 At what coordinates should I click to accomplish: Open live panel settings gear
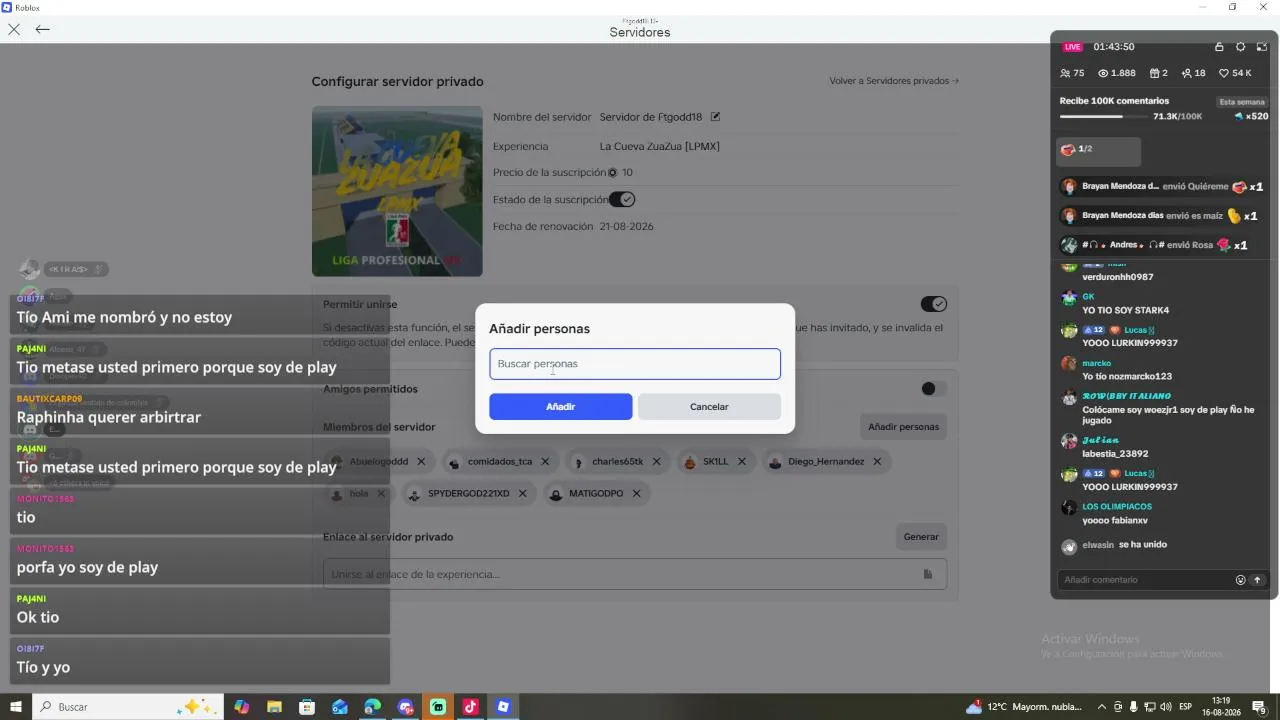pos(1241,47)
